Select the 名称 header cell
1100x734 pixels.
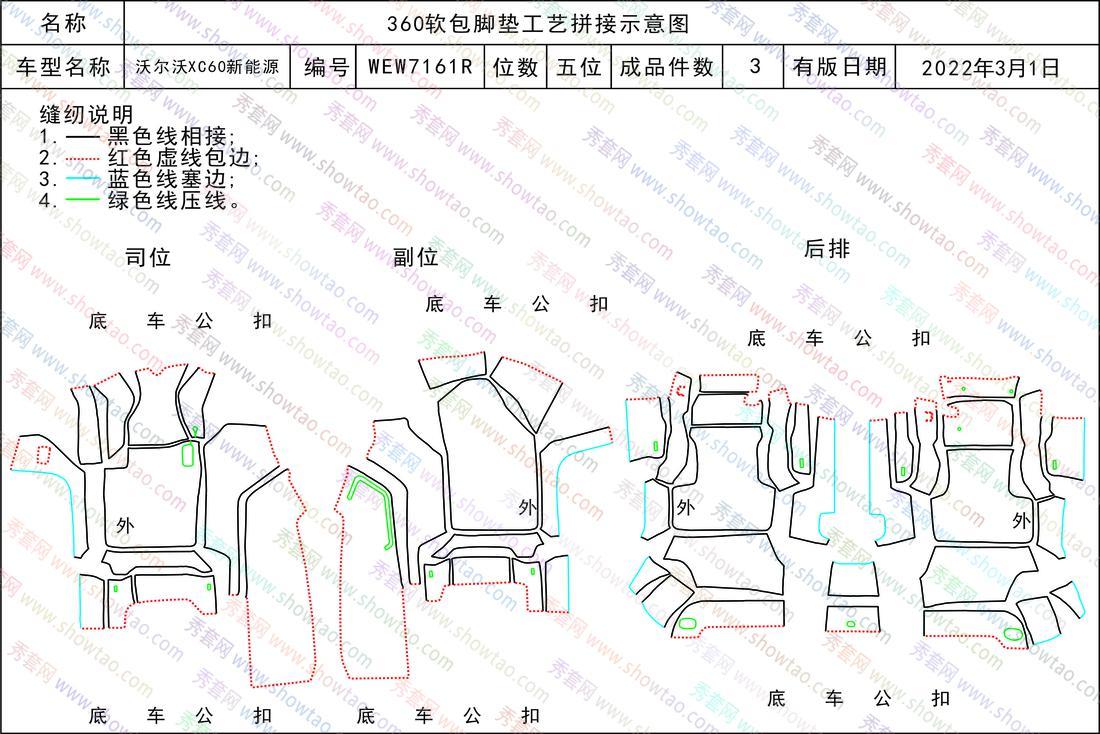coord(63,22)
